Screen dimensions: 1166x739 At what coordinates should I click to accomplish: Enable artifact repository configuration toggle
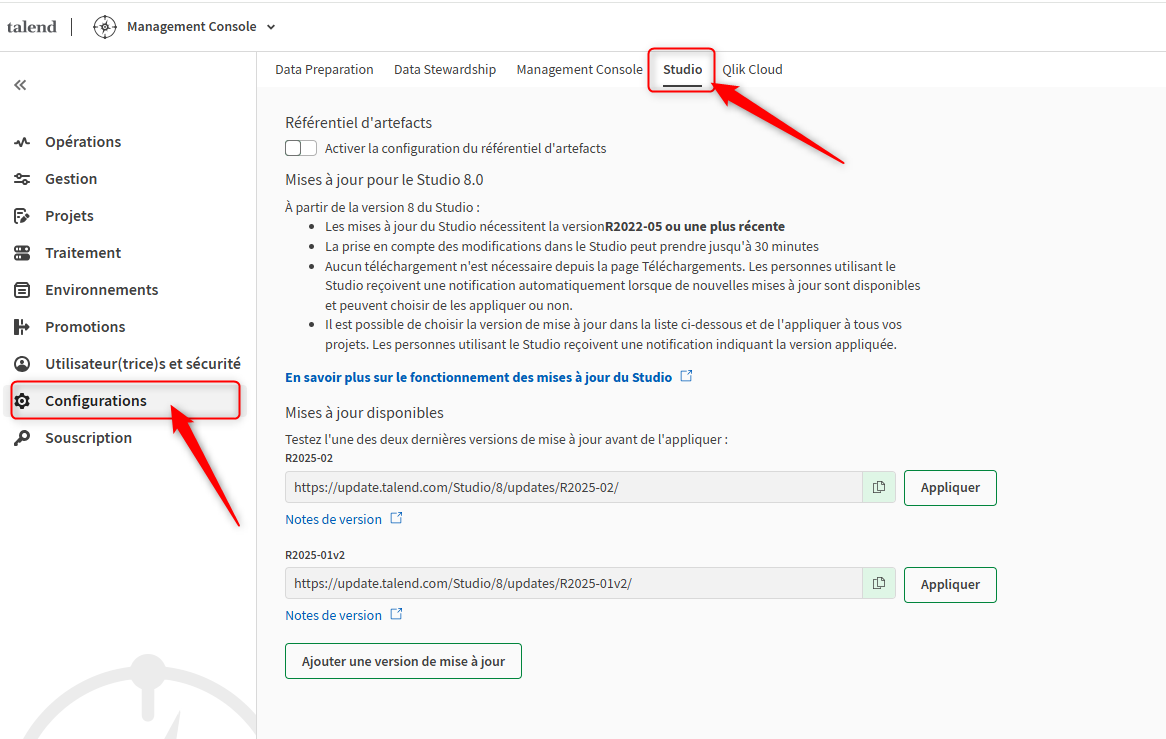point(300,147)
